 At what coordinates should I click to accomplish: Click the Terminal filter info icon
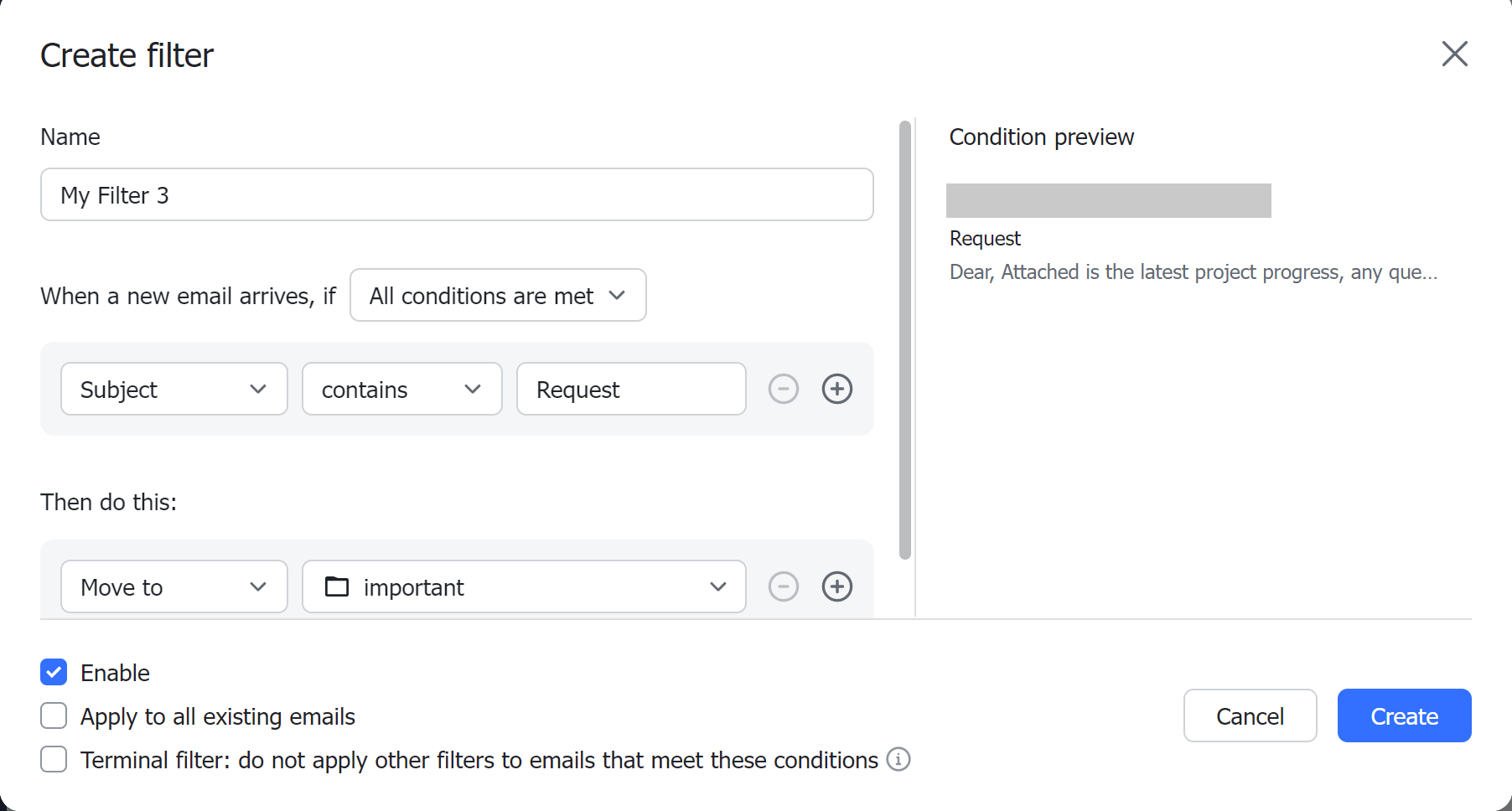898,759
